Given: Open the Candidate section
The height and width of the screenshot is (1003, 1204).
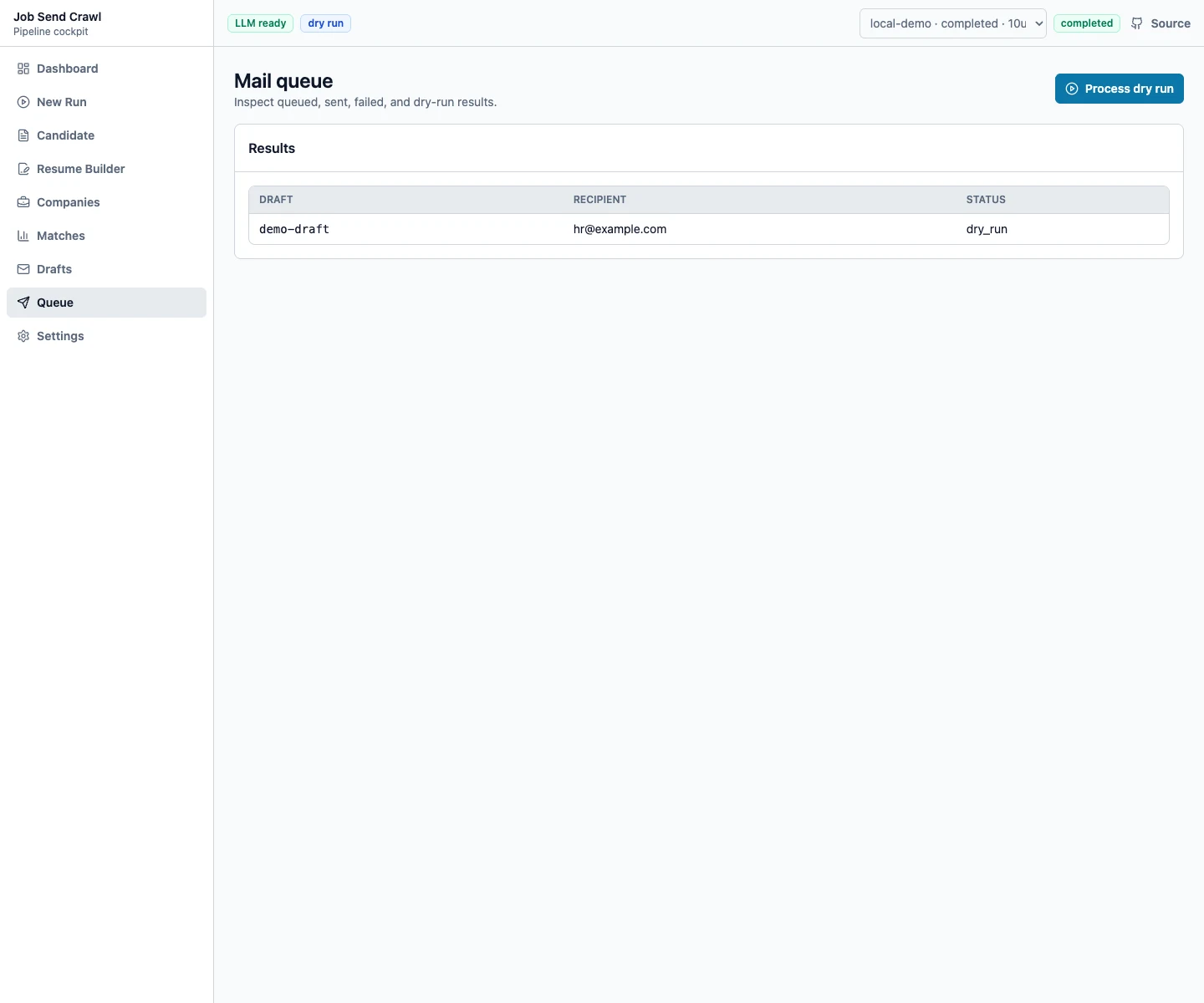Looking at the screenshot, I should coord(106,135).
